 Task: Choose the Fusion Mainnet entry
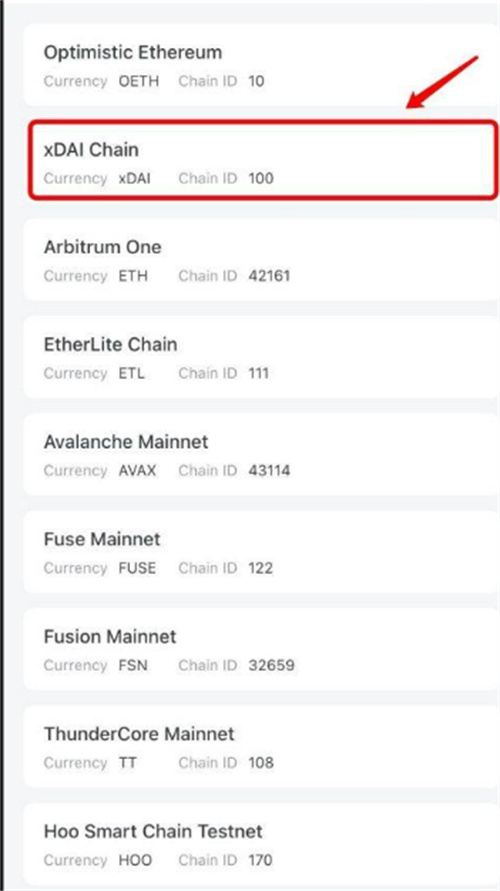[x=261, y=649]
